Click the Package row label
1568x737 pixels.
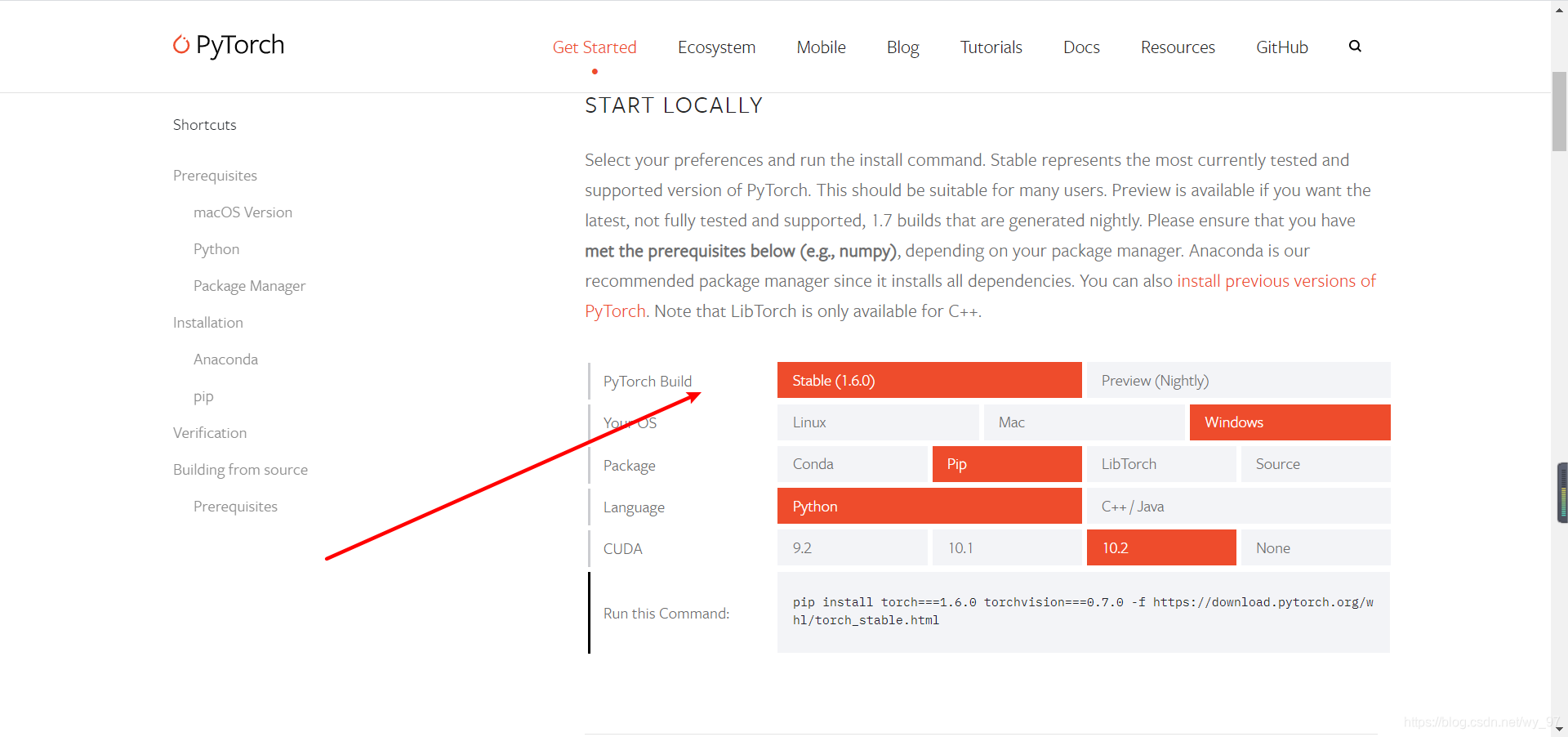(629, 466)
